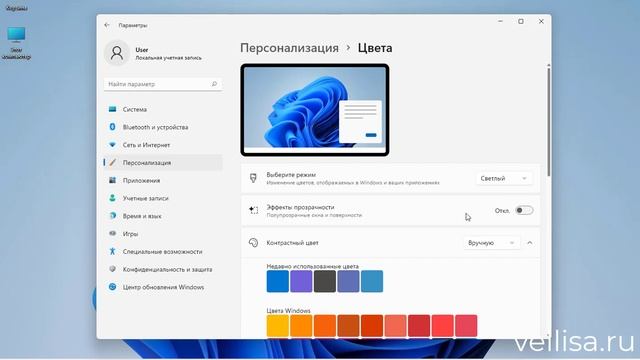Screen dimensions: 640x360
Task: Open Игры settings category
Action: click(x=163, y=233)
